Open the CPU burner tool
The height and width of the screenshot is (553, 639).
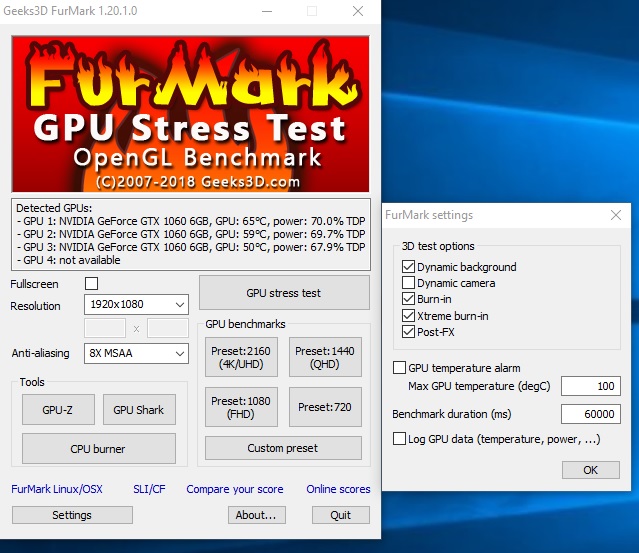99,449
